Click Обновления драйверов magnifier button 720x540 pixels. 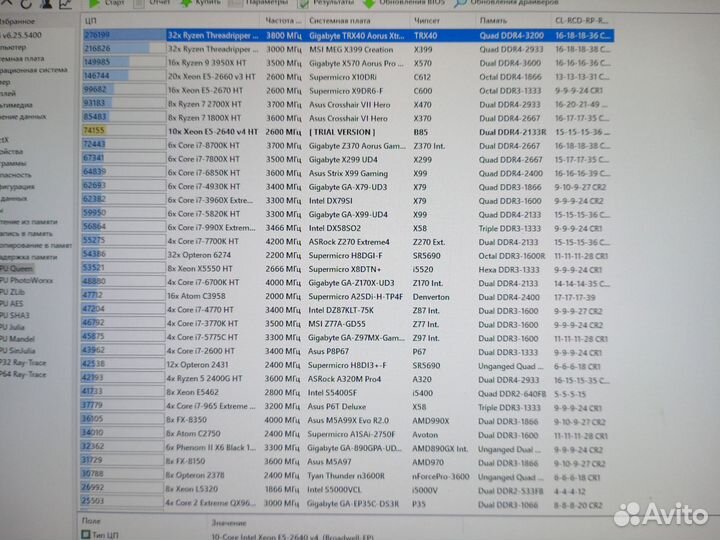[506, 3]
